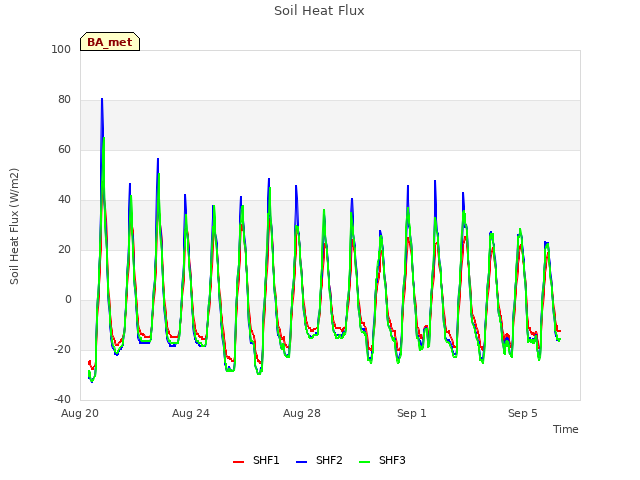Click the 0 y-axis tick label
640x480 pixels.
tap(68, 300)
